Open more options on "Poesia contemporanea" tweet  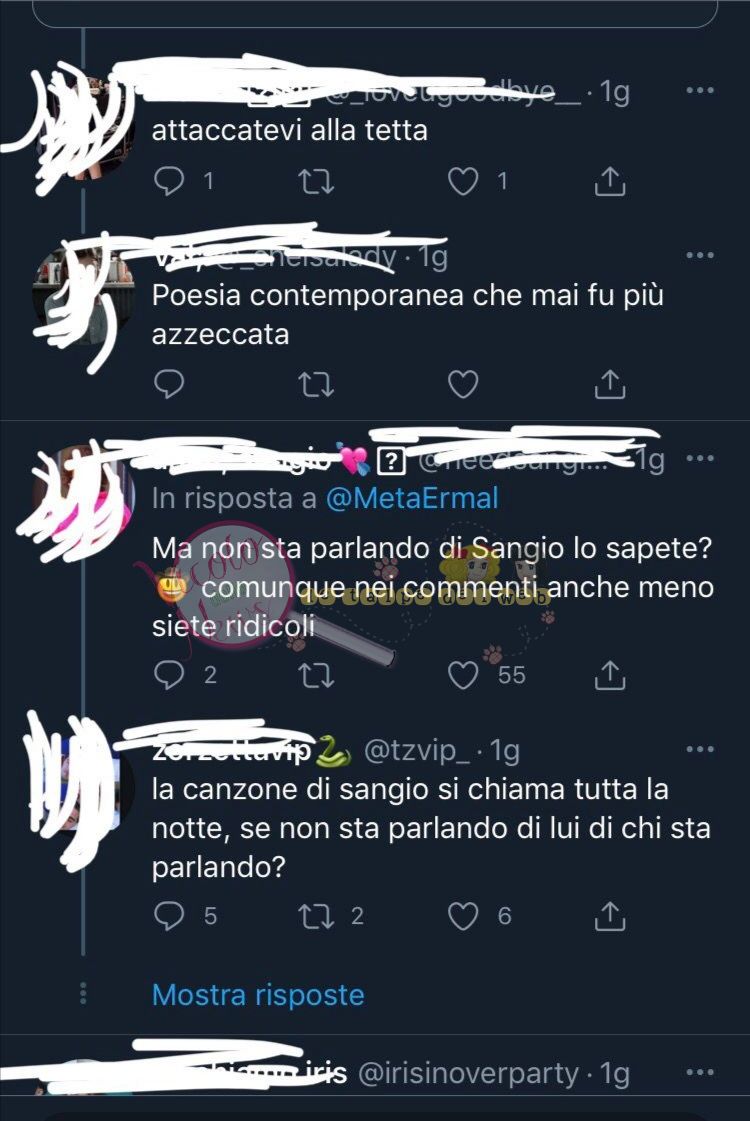699,255
